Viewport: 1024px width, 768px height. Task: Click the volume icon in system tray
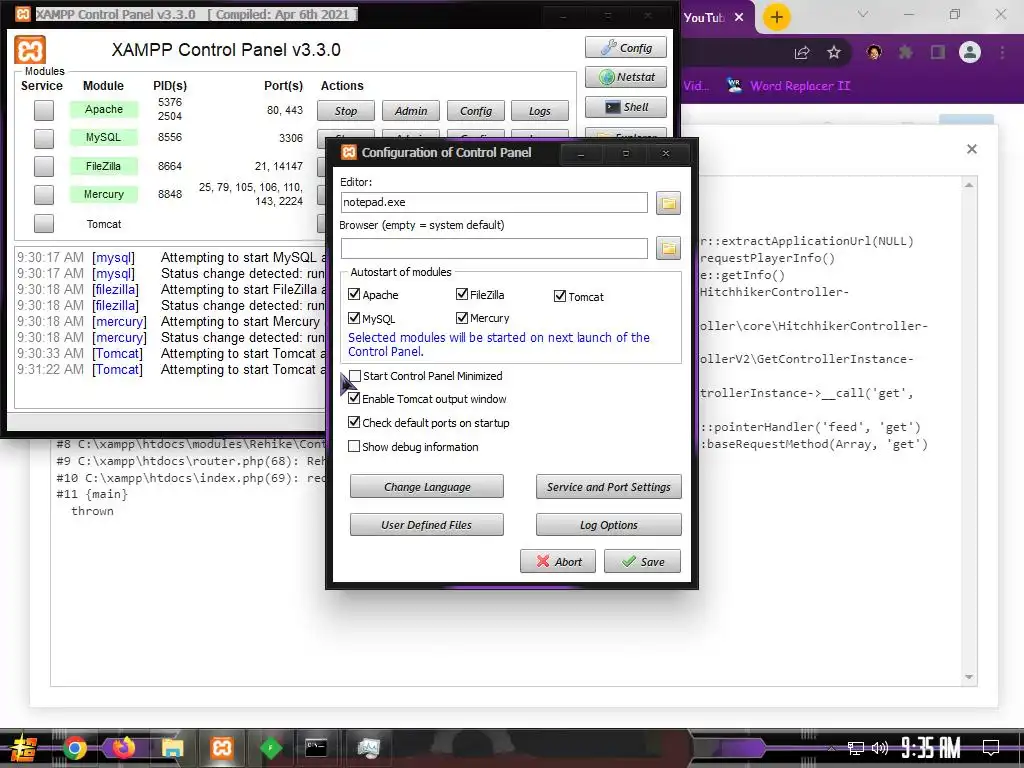880,748
